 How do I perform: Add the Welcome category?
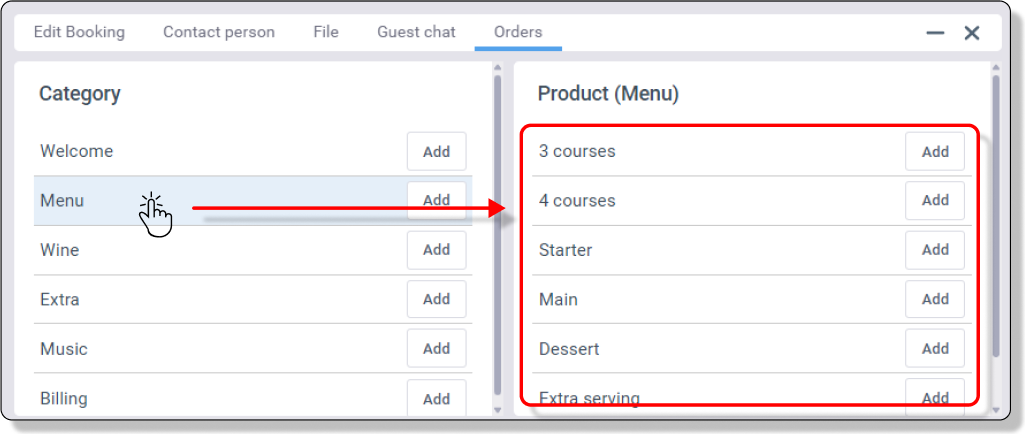pyautogui.click(x=436, y=152)
